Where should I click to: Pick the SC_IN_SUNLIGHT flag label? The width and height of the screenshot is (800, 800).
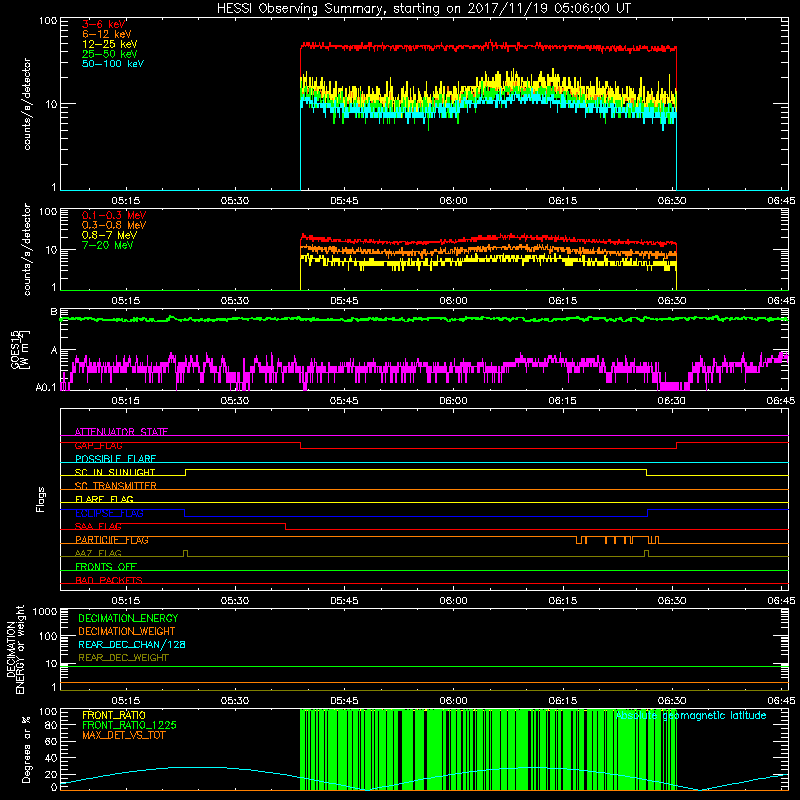tap(115, 472)
